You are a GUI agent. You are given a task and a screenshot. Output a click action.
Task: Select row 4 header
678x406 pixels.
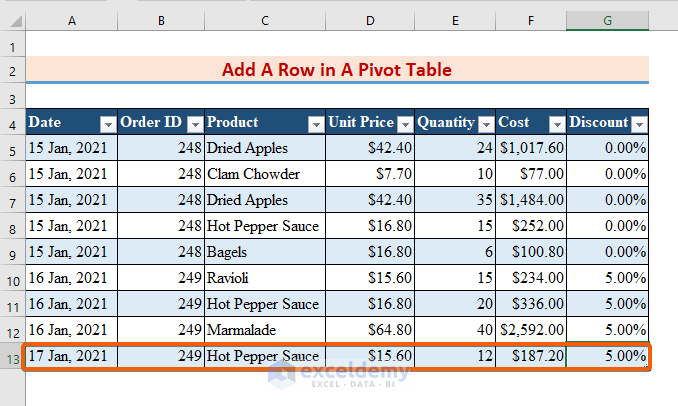[12, 123]
